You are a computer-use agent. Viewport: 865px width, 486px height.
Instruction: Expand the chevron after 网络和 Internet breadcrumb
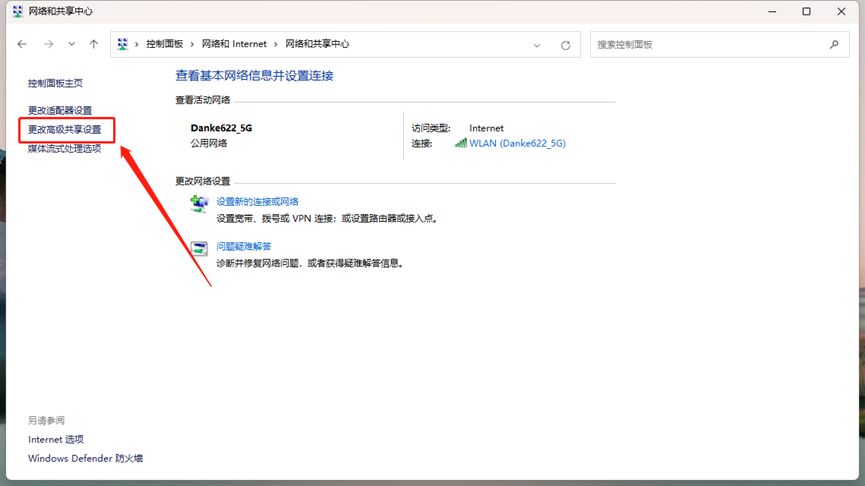(x=279, y=45)
